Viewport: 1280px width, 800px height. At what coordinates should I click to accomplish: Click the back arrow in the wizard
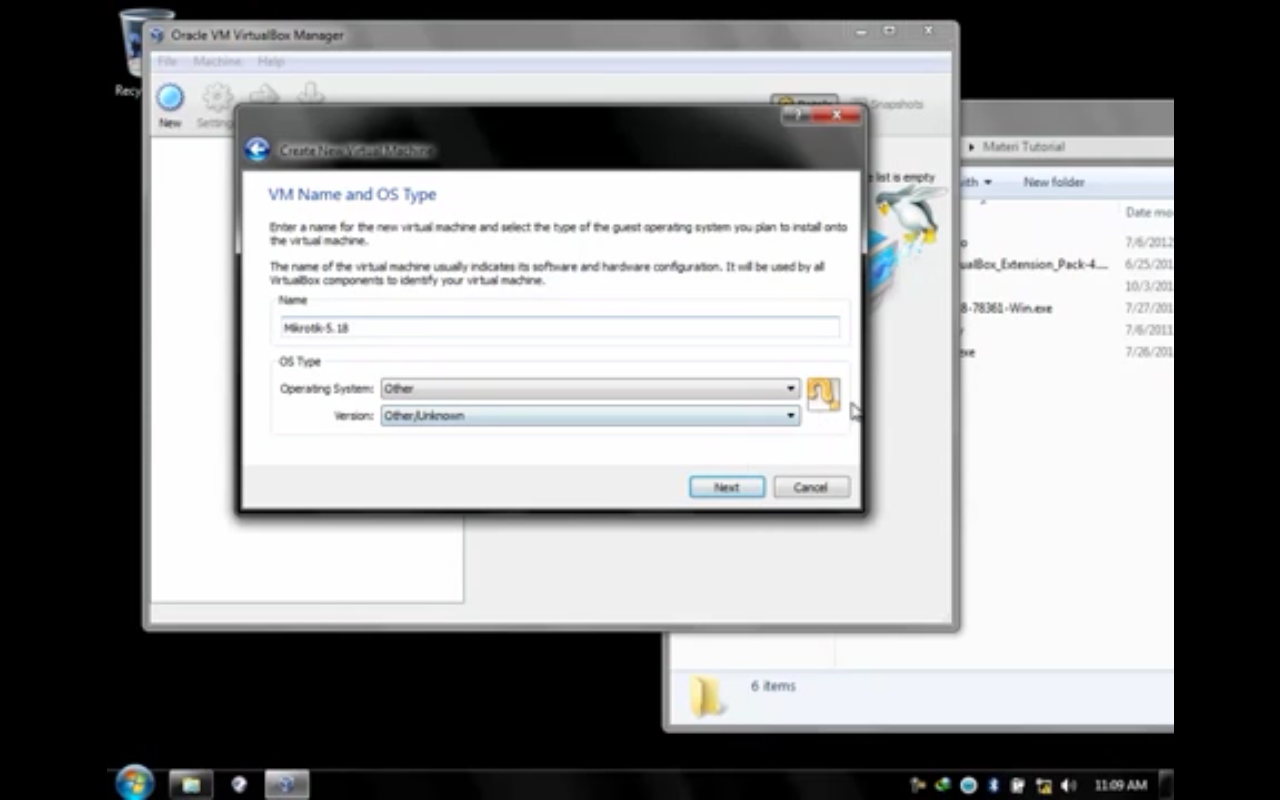click(x=257, y=150)
